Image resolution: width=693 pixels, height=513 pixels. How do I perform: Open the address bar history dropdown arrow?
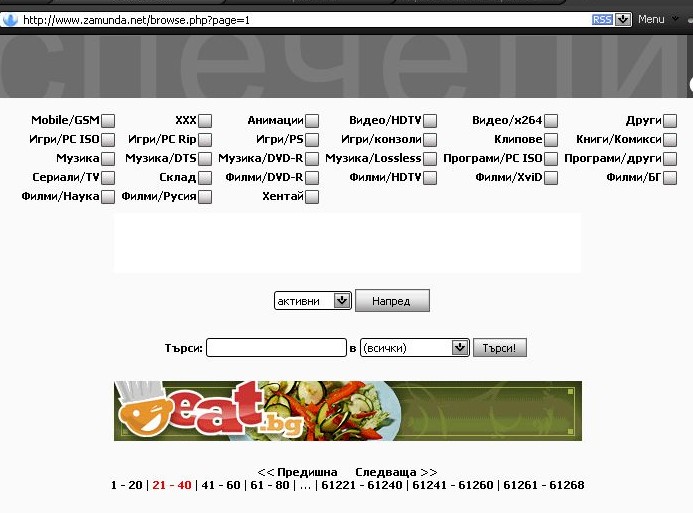(623, 20)
